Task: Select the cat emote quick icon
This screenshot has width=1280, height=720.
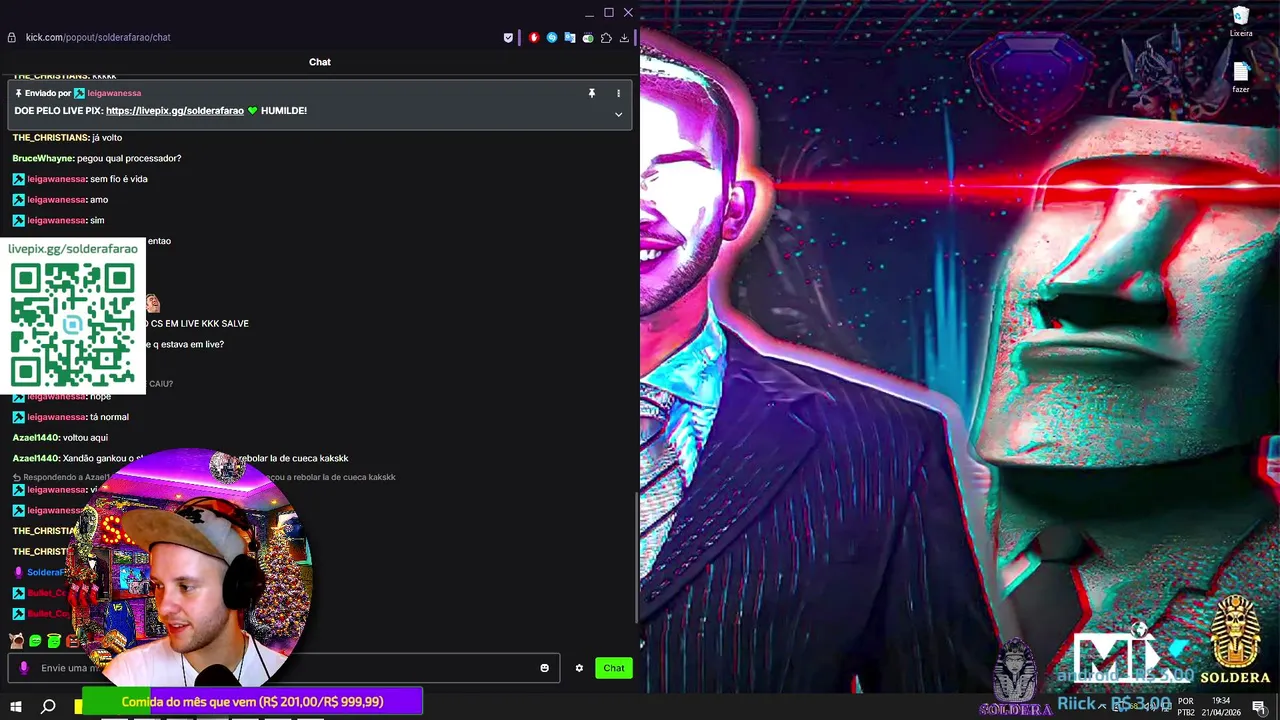Action: pos(17,641)
